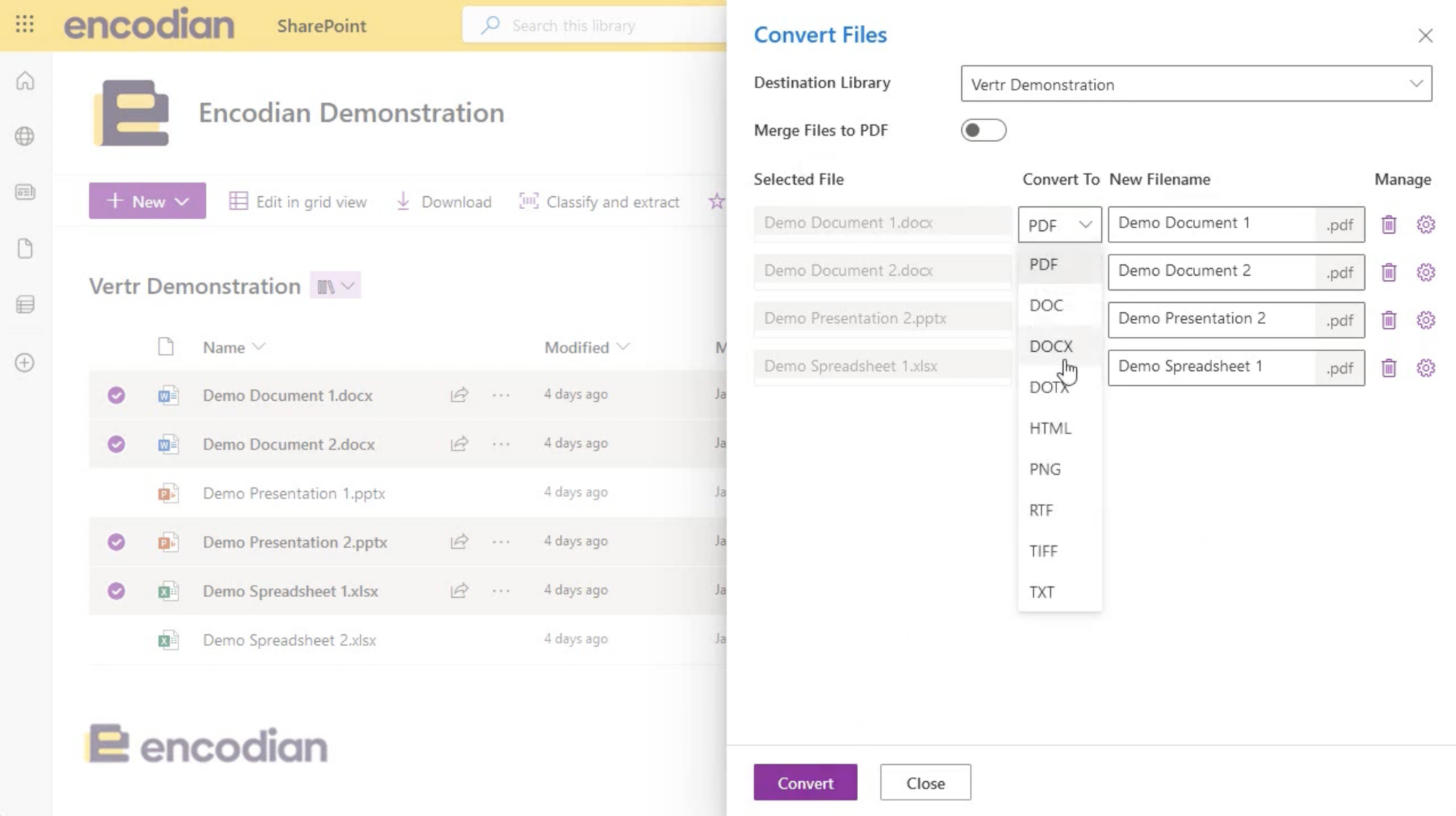1456x816 pixels.
Task: Open the home icon in left rail
Action: (x=25, y=81)
